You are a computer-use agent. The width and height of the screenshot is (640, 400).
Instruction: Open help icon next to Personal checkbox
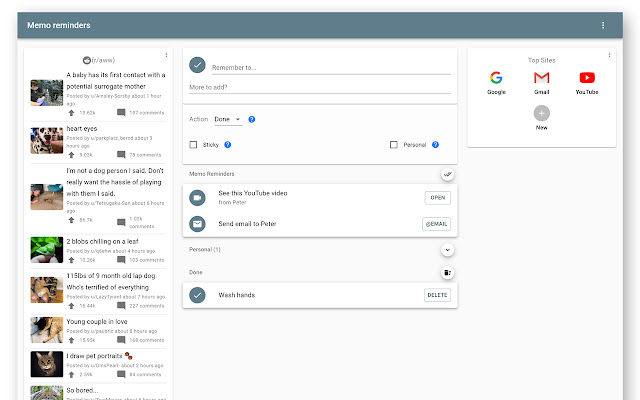coord(436,144)
